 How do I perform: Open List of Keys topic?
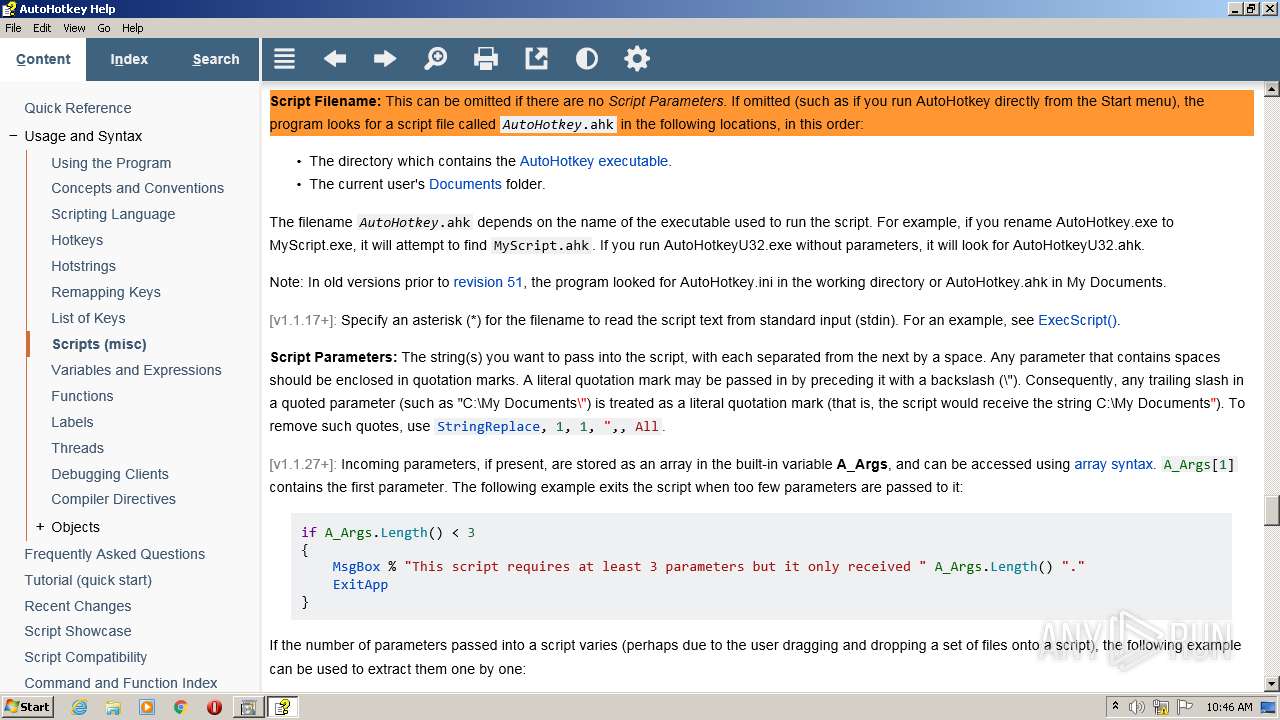tap(88, 318)
